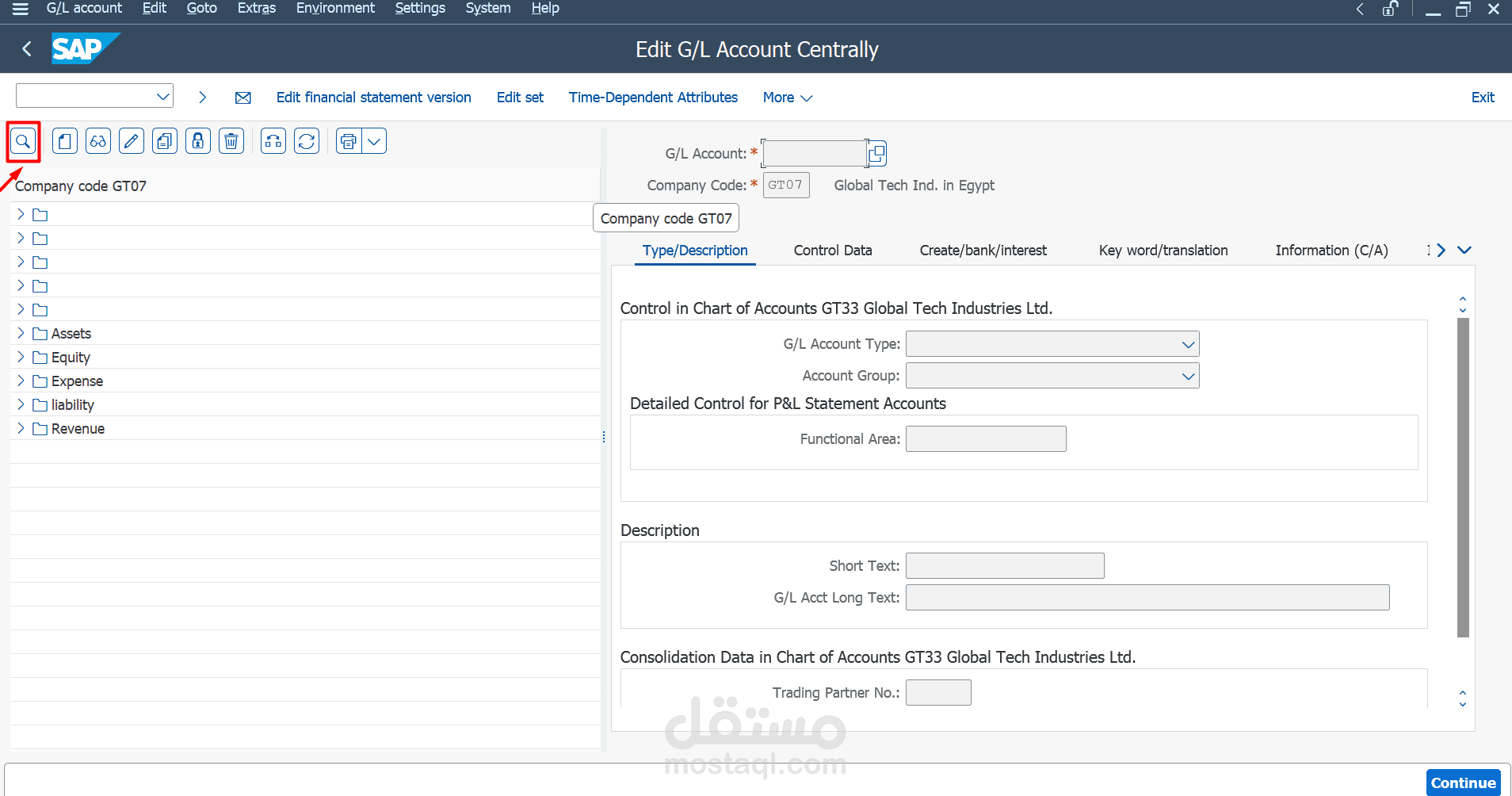Click Edit set button
1512x796 pixels.
point(520,98)
